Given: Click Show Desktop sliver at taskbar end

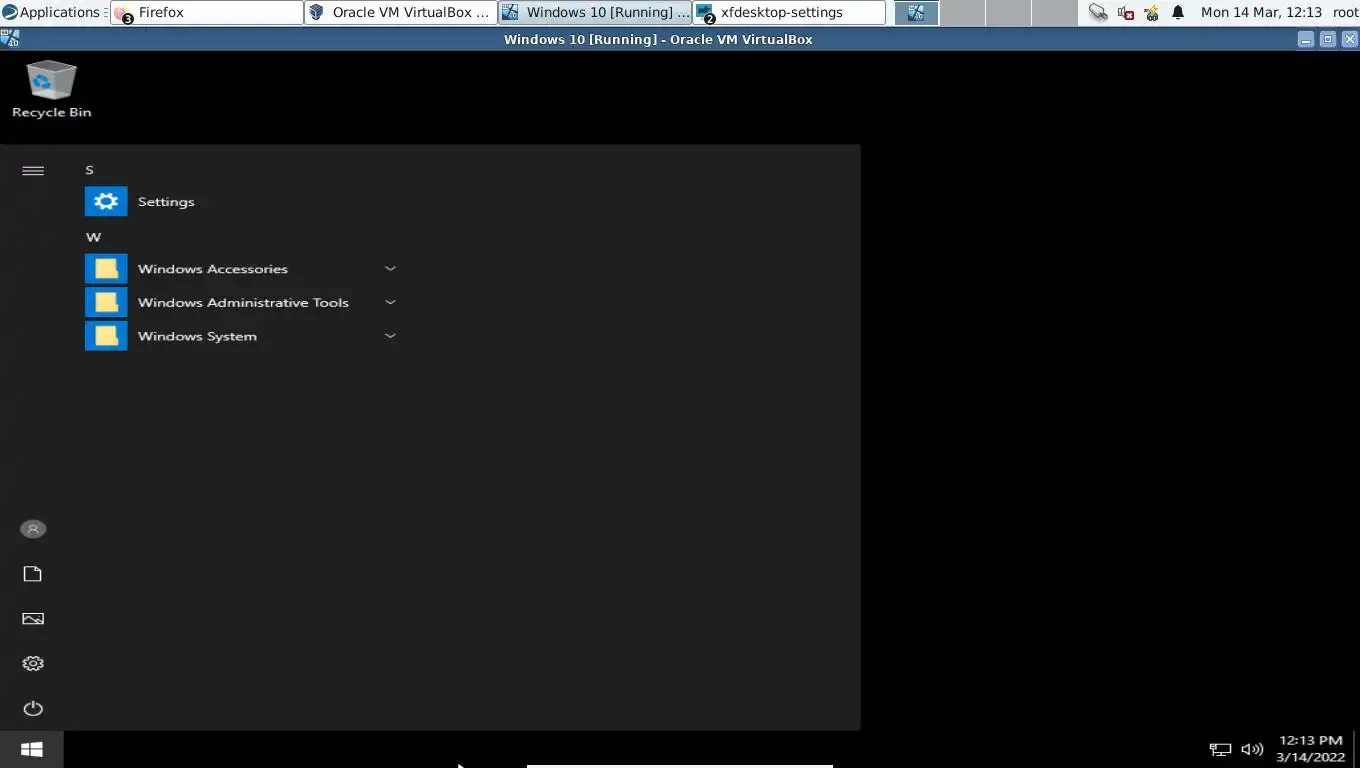Looking at the screenshot, I should [1356, 749].
